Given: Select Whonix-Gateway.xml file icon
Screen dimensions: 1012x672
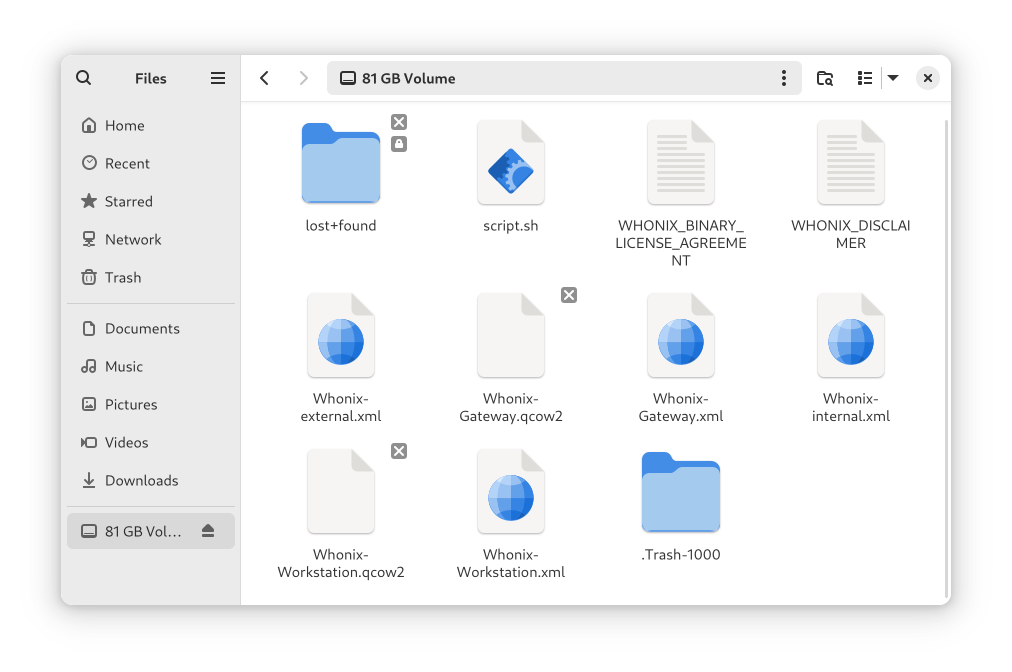Looking at the screenshot, I should click(x=681, y=336).
